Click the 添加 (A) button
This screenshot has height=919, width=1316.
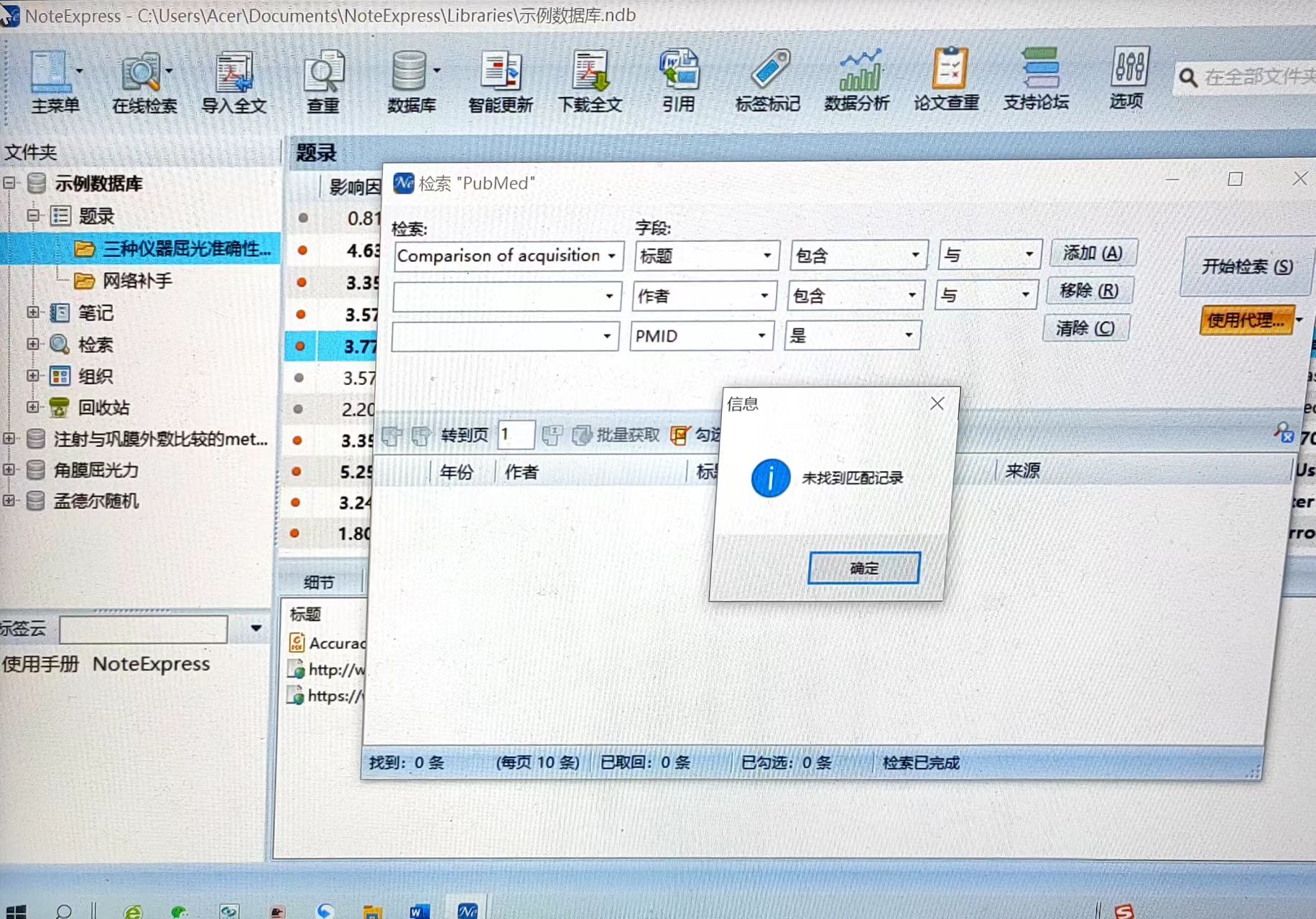[x=1093, y=253]
